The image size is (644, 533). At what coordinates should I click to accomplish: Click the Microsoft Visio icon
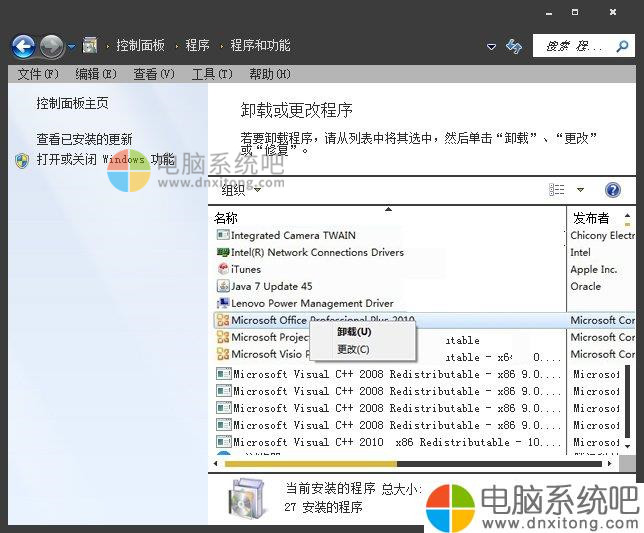coord(223,354)
